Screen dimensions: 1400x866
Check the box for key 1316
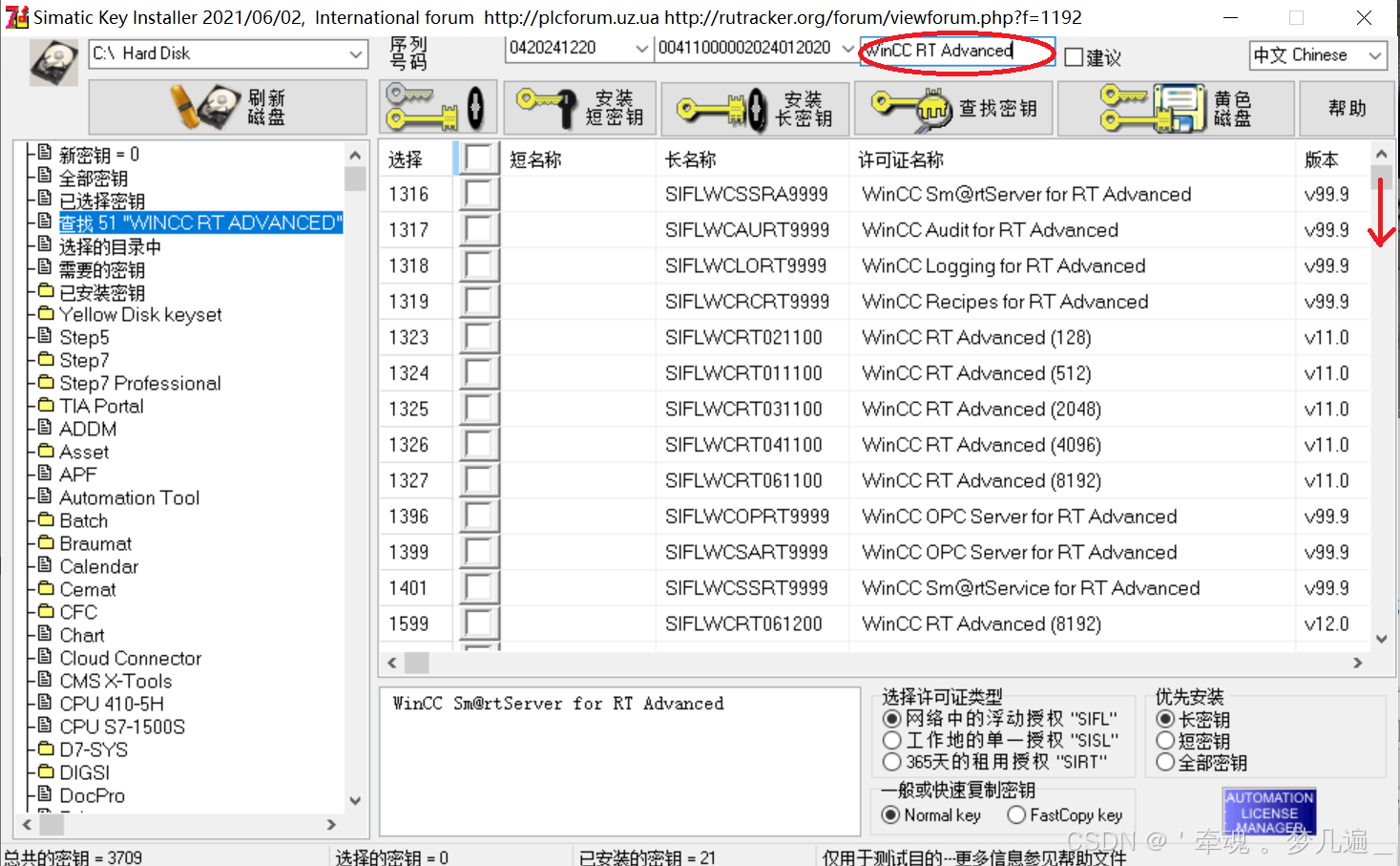(478, 193)
